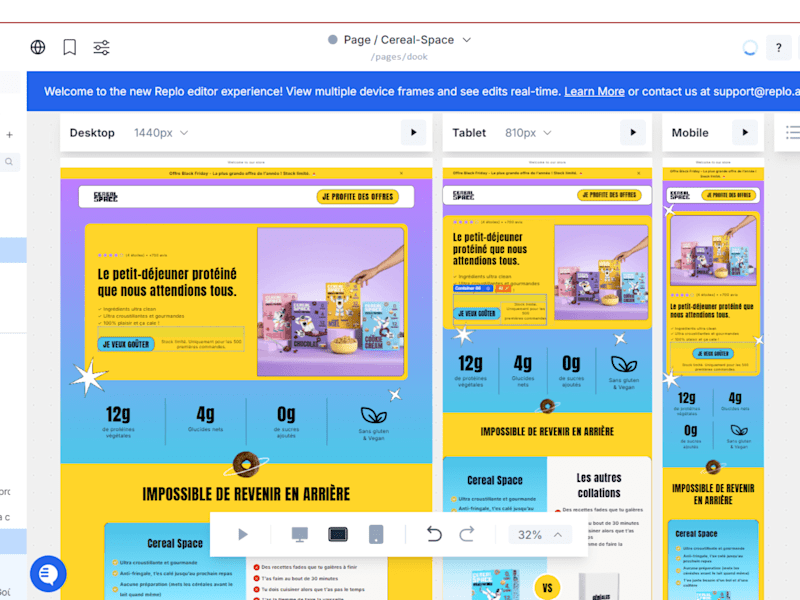Screen dimensions: 800x600
Task: Select the donut planet graphic in Desktop frame
Action: pyautogui.click(x=246, y=465)
